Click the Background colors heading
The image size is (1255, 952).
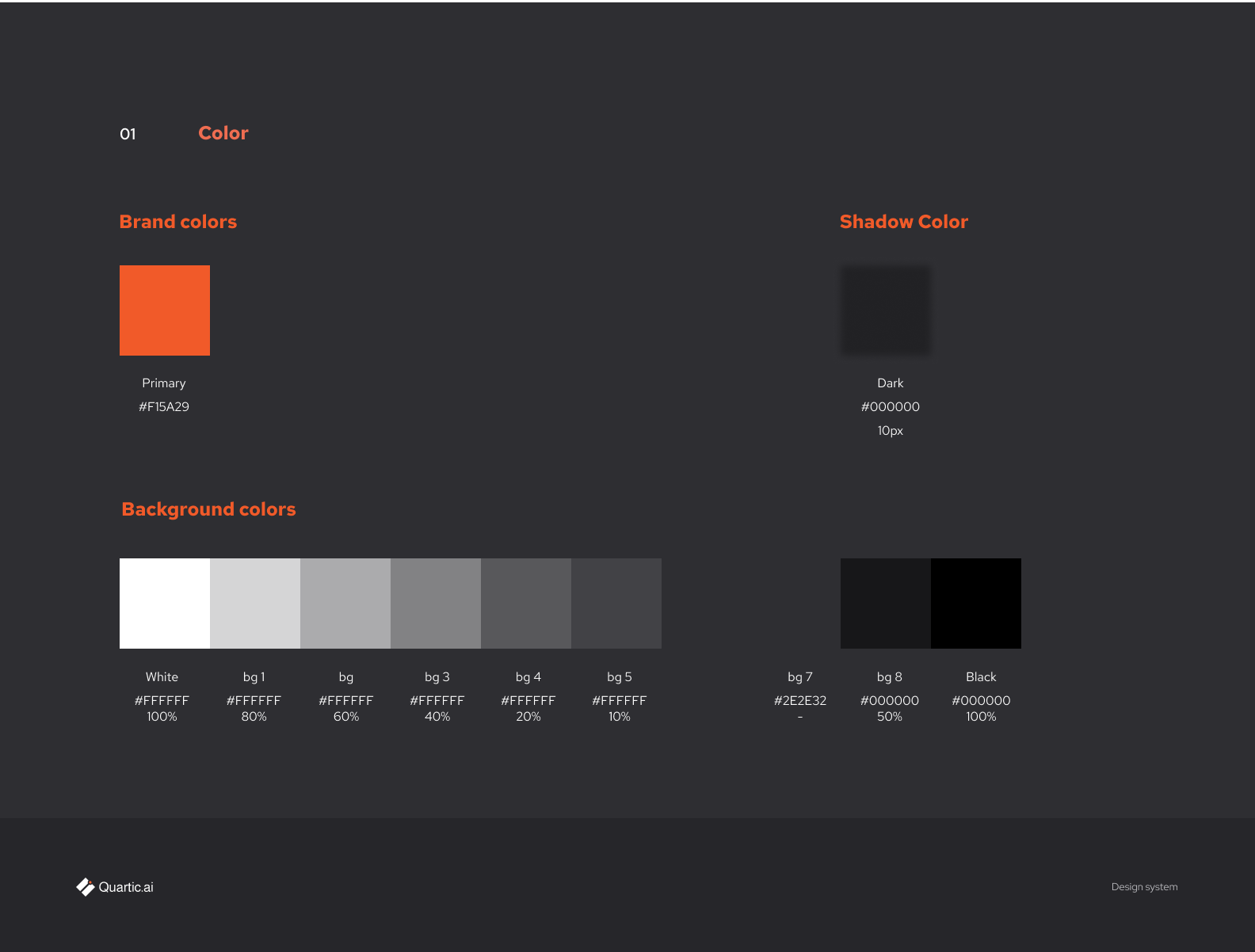point(208,509)
